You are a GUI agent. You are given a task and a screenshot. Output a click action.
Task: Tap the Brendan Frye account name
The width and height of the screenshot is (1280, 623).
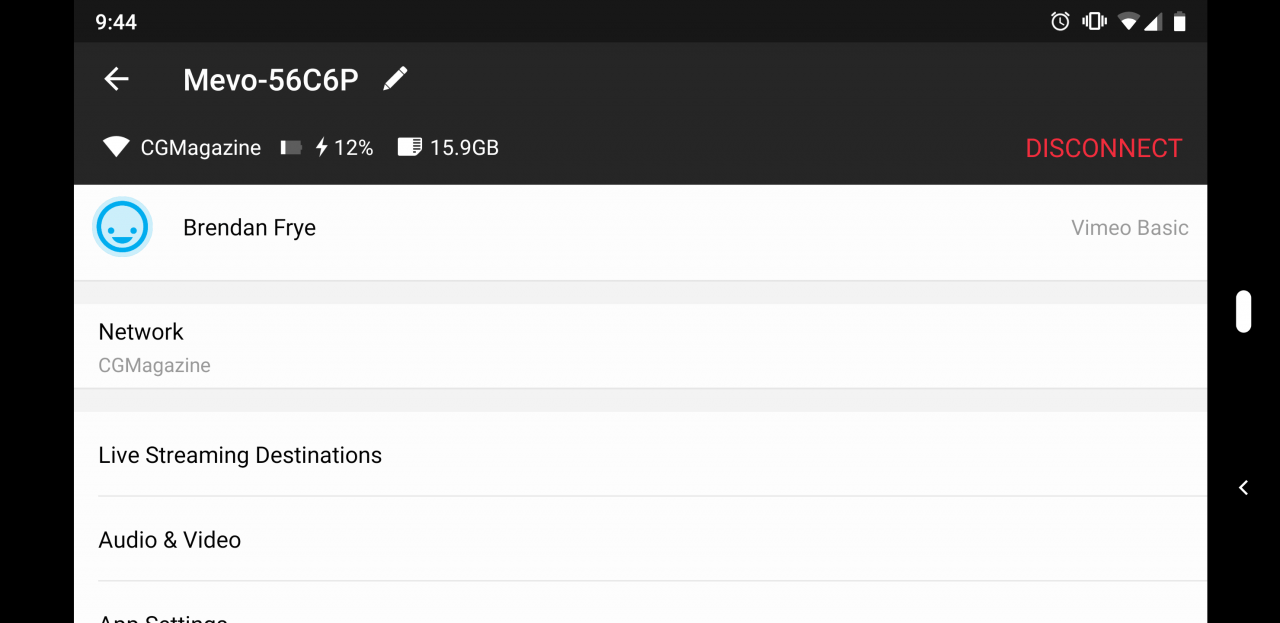point(249,228)
